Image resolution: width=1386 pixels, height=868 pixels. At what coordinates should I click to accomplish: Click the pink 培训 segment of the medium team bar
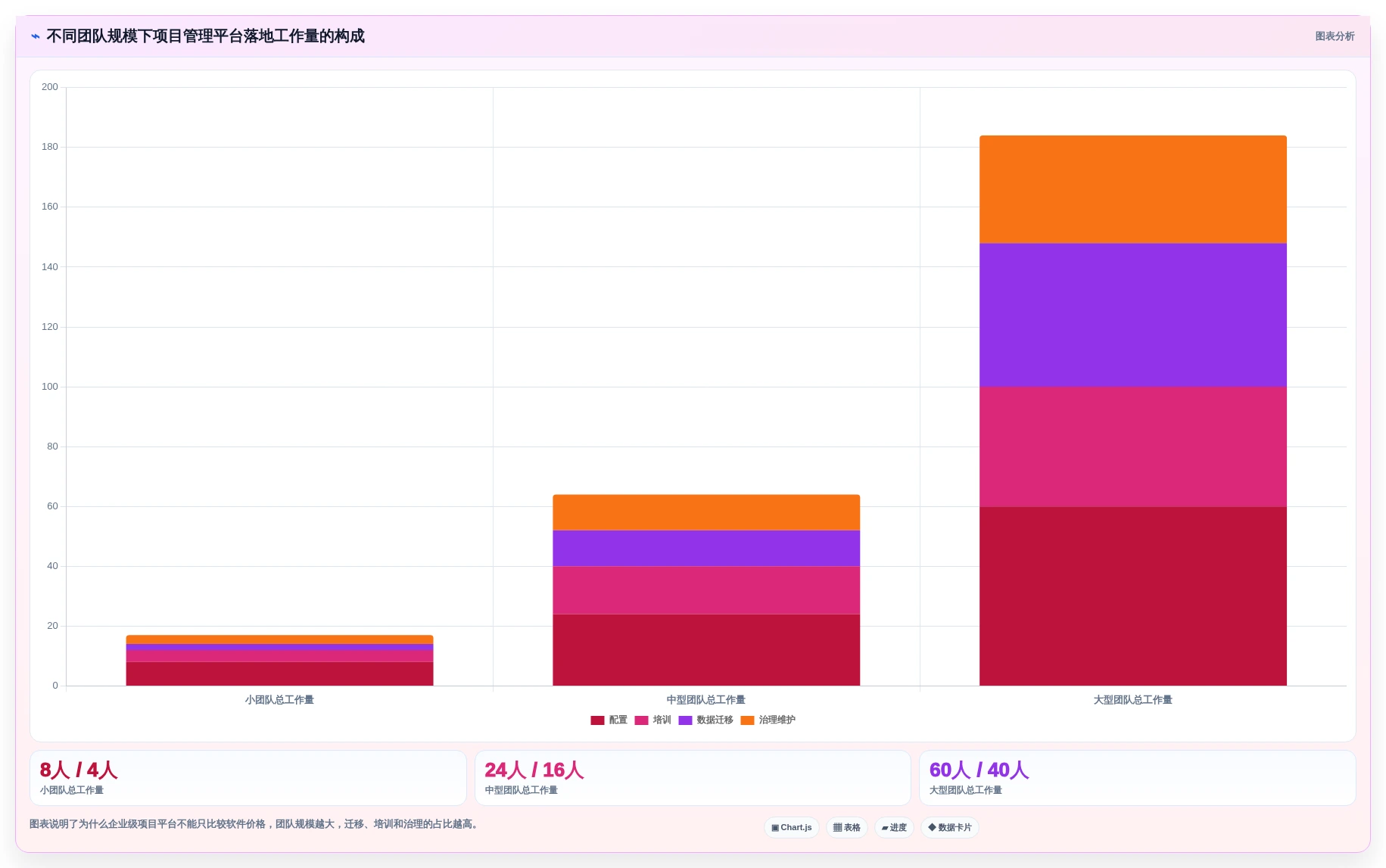pyautogui.click(x=706, y=590)
